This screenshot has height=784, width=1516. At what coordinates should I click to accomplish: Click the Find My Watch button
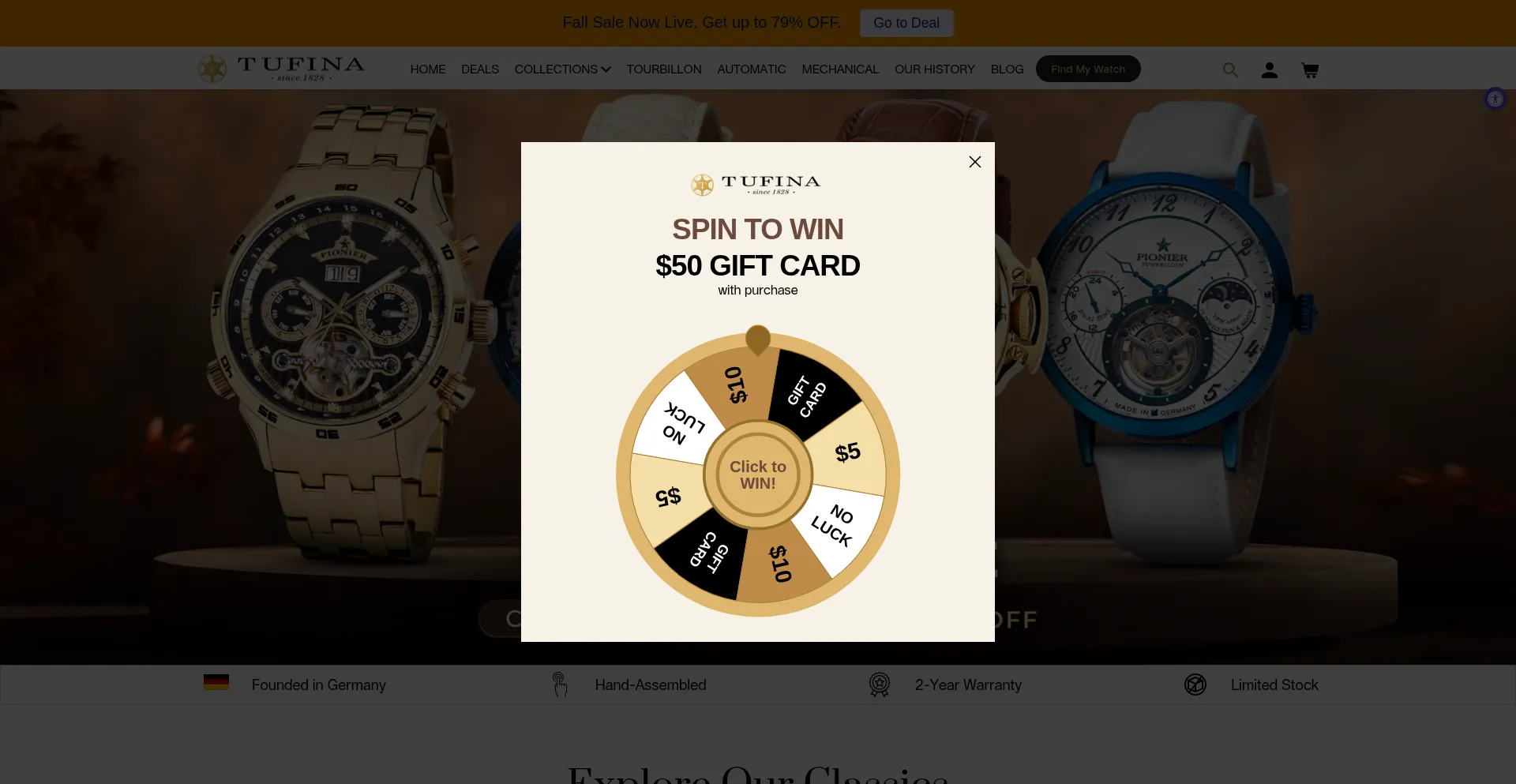1088,69
